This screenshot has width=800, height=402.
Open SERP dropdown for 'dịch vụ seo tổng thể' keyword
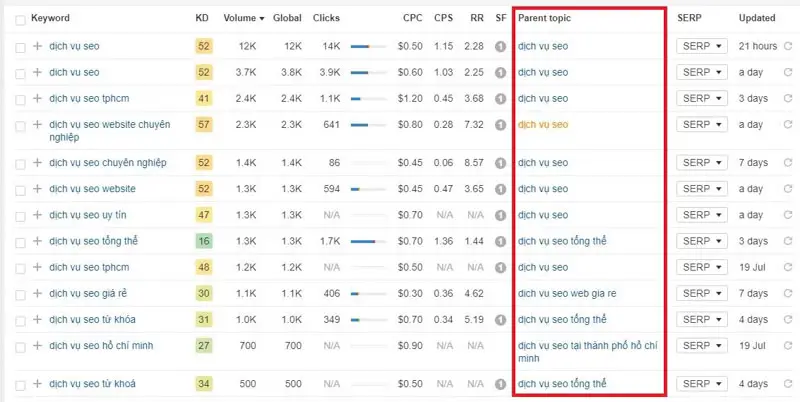[x=702, y=241]
